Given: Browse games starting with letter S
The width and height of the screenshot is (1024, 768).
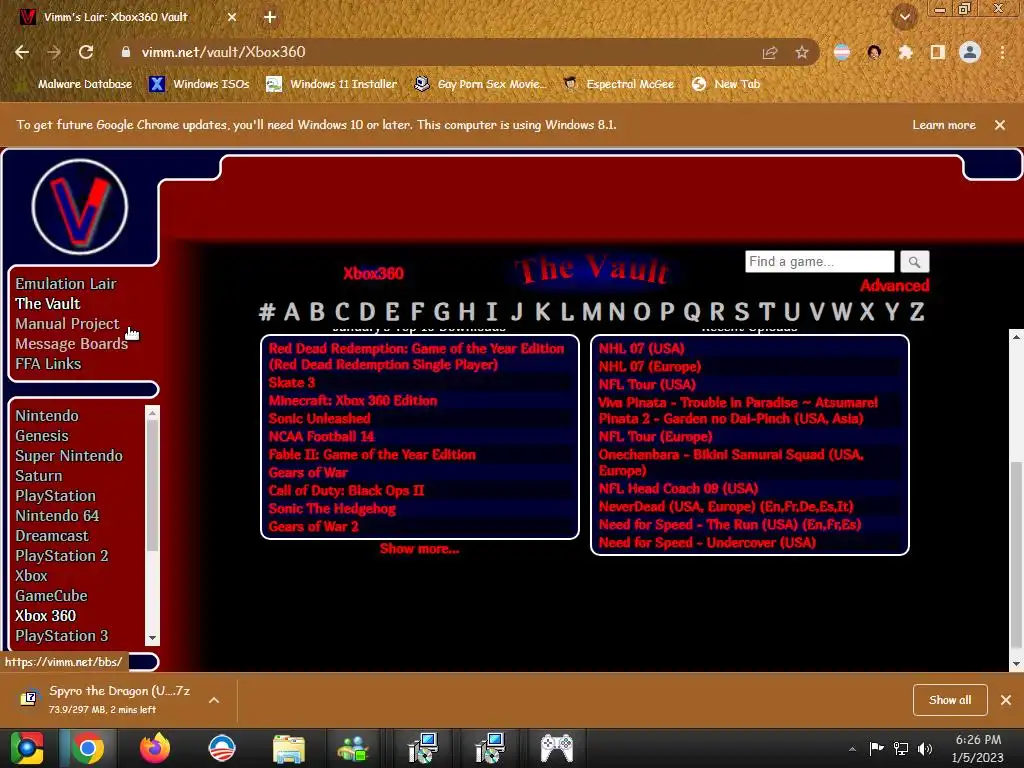Looking at the screenshot, I should coord(741,312).
